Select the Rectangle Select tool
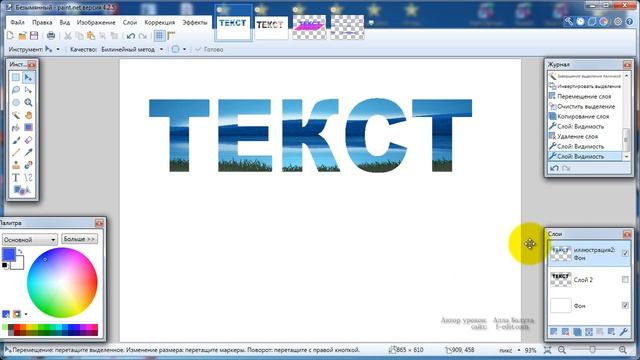 tap(16, 77)
